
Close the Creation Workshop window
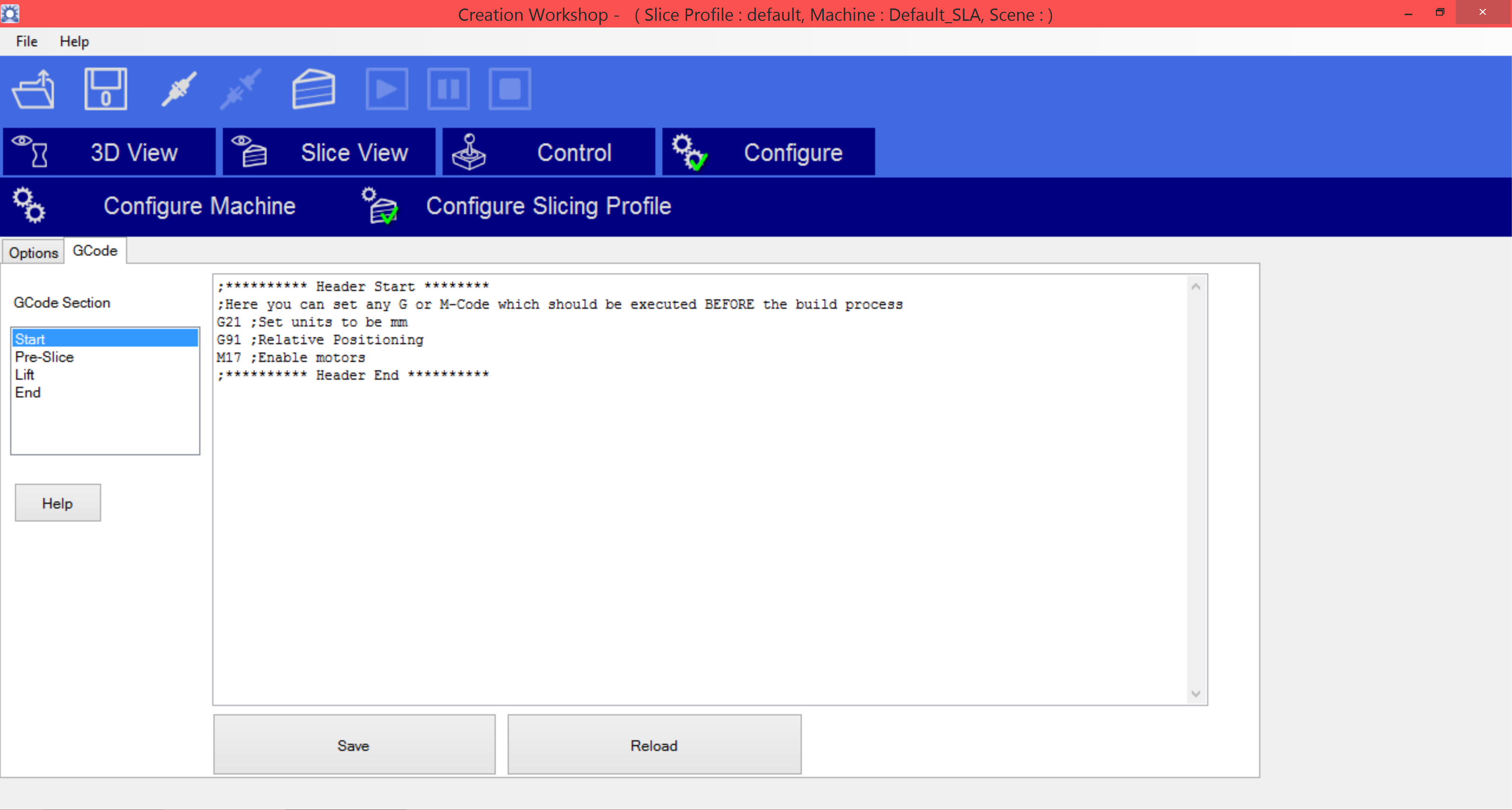click(x=1483, y=12)
